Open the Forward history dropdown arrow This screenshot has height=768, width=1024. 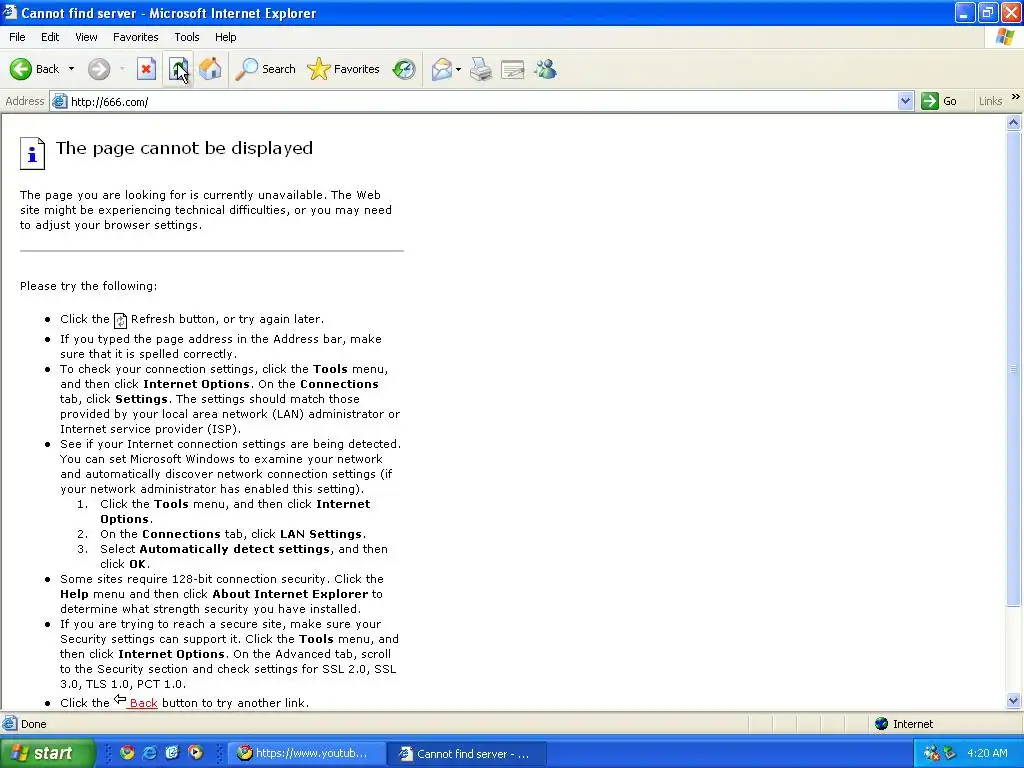point(122,69)
